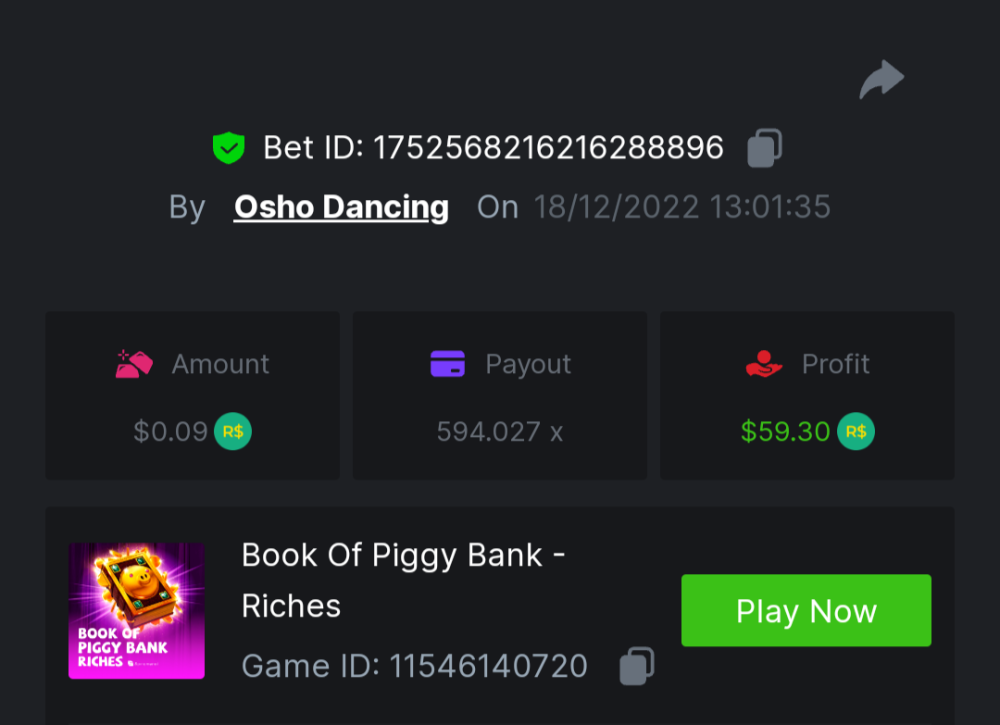Image resolution: width=1000 pixels, height=725 pixels.
Task: Click the Bet ID number text
Action: tap(548, 148)
